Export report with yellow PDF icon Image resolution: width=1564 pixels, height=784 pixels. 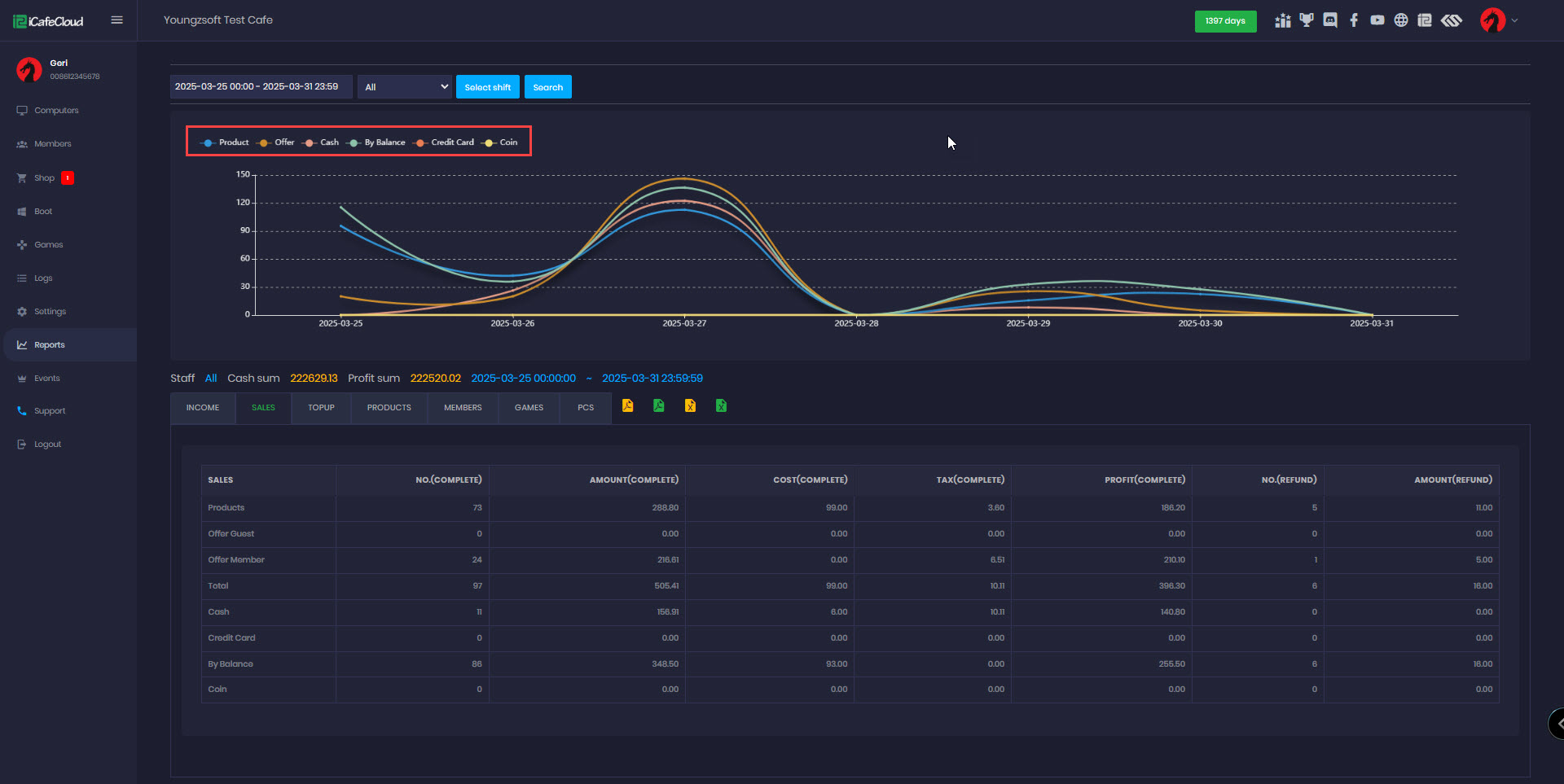628,405
